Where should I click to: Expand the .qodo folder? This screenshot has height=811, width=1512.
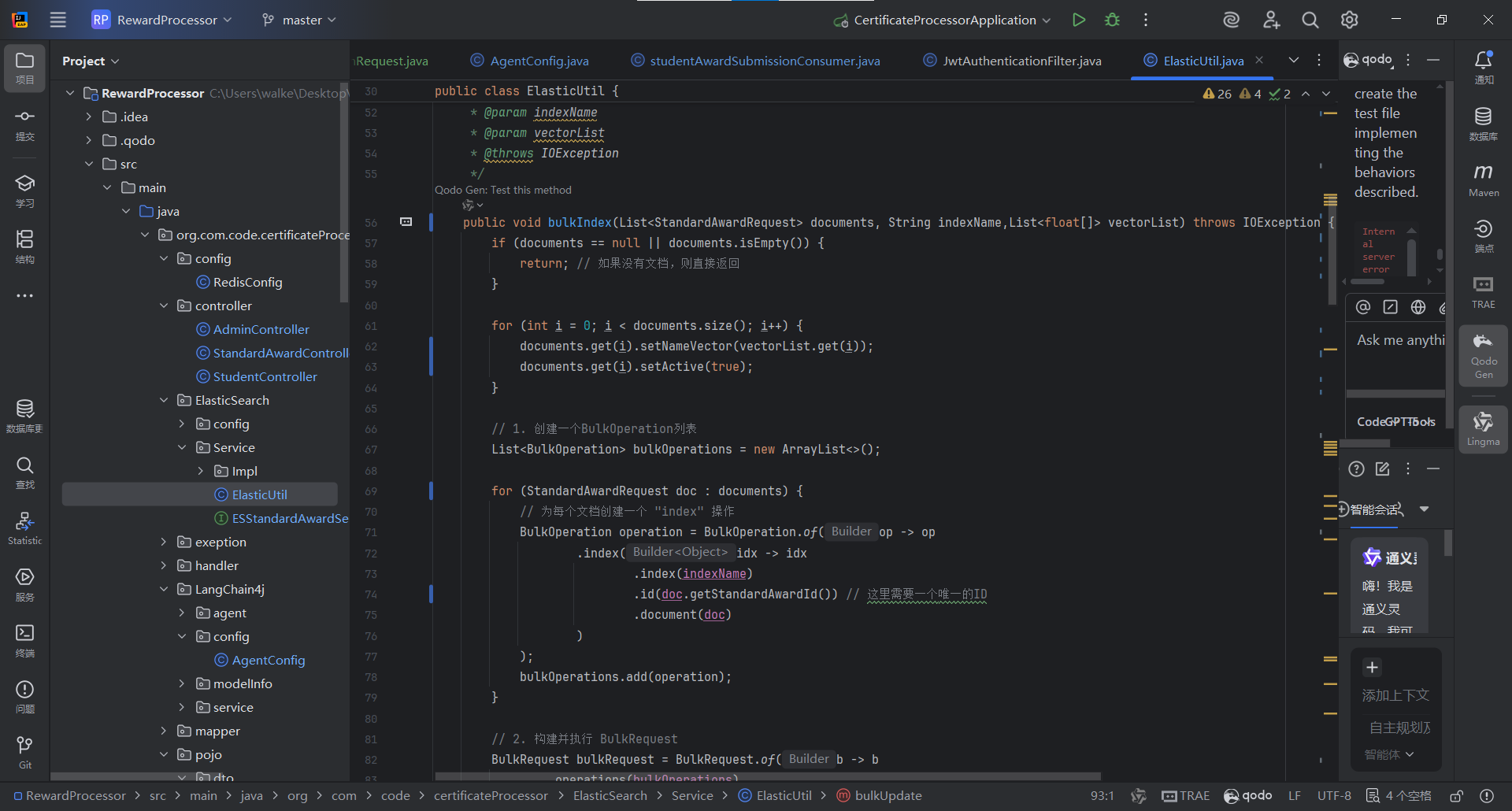pos(88,140)
